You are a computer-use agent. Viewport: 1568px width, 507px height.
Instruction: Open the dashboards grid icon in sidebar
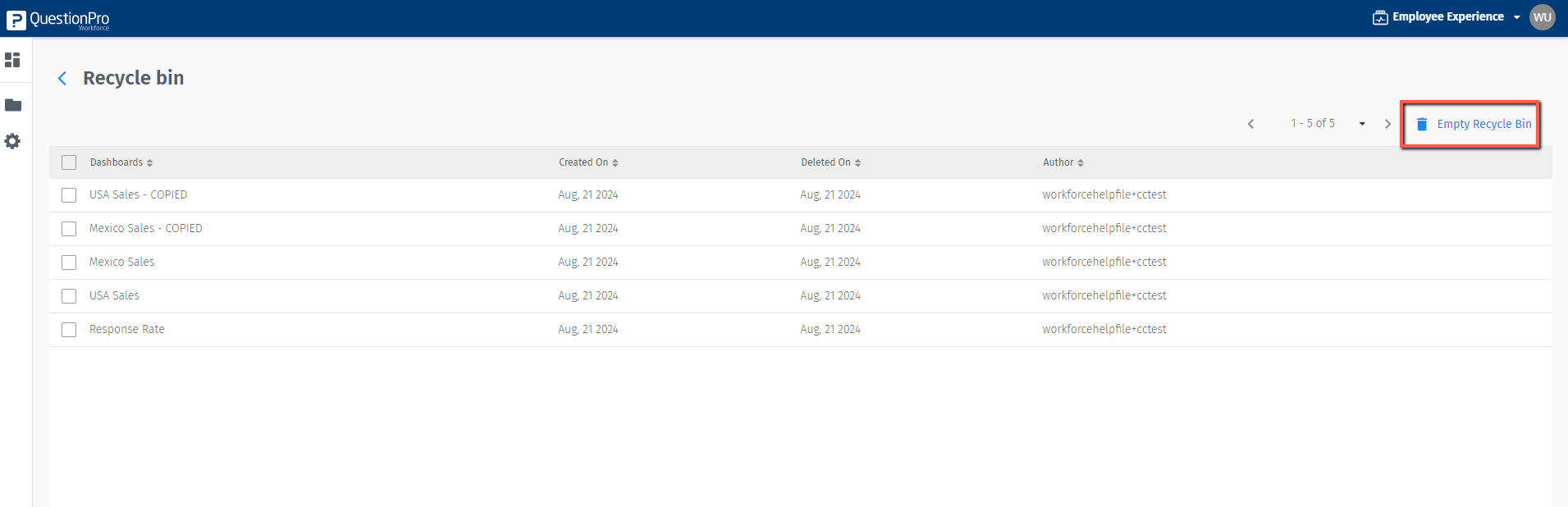coord(12,60)
